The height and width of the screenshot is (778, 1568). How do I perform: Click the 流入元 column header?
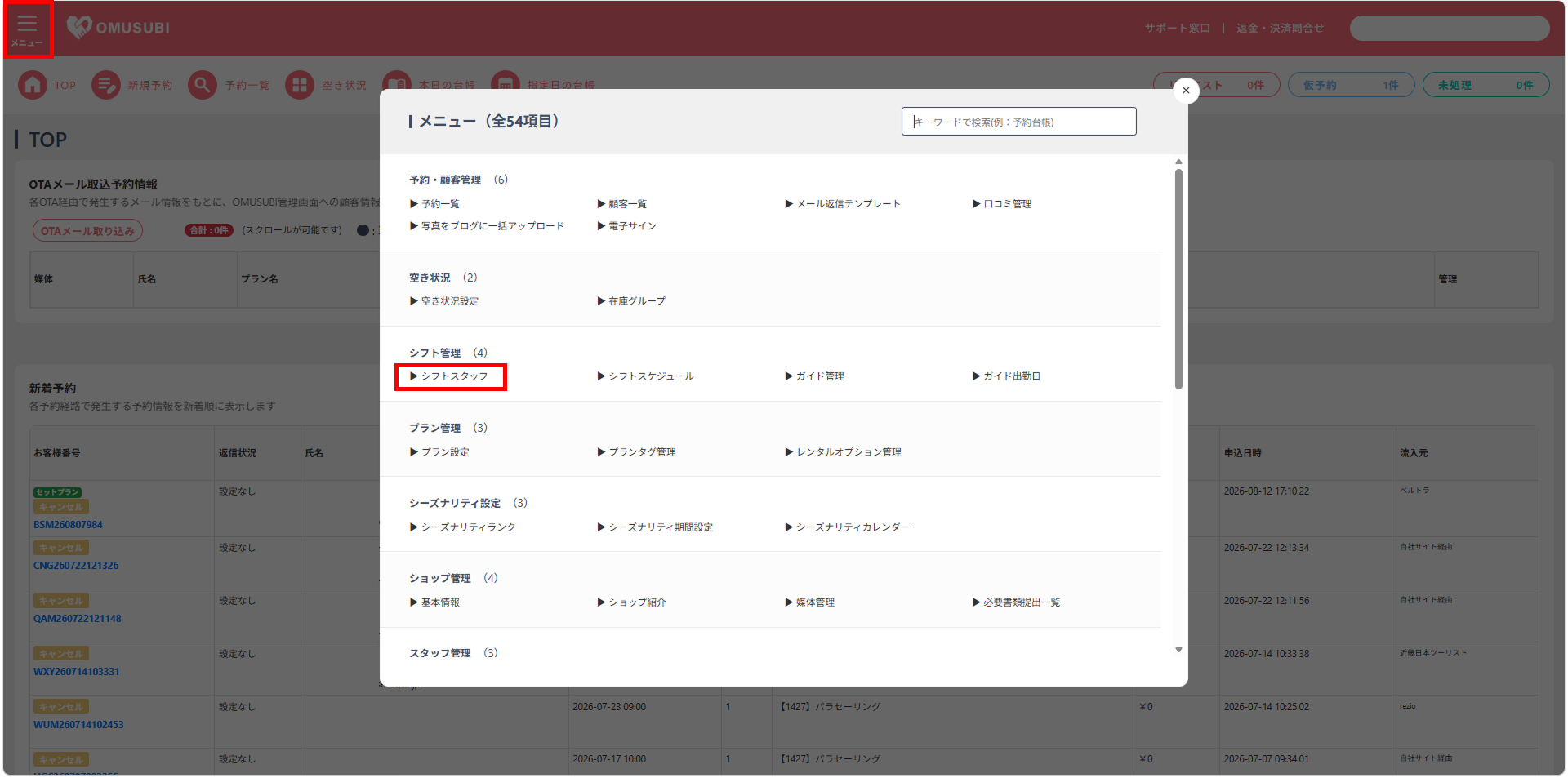coord(1414,453)
